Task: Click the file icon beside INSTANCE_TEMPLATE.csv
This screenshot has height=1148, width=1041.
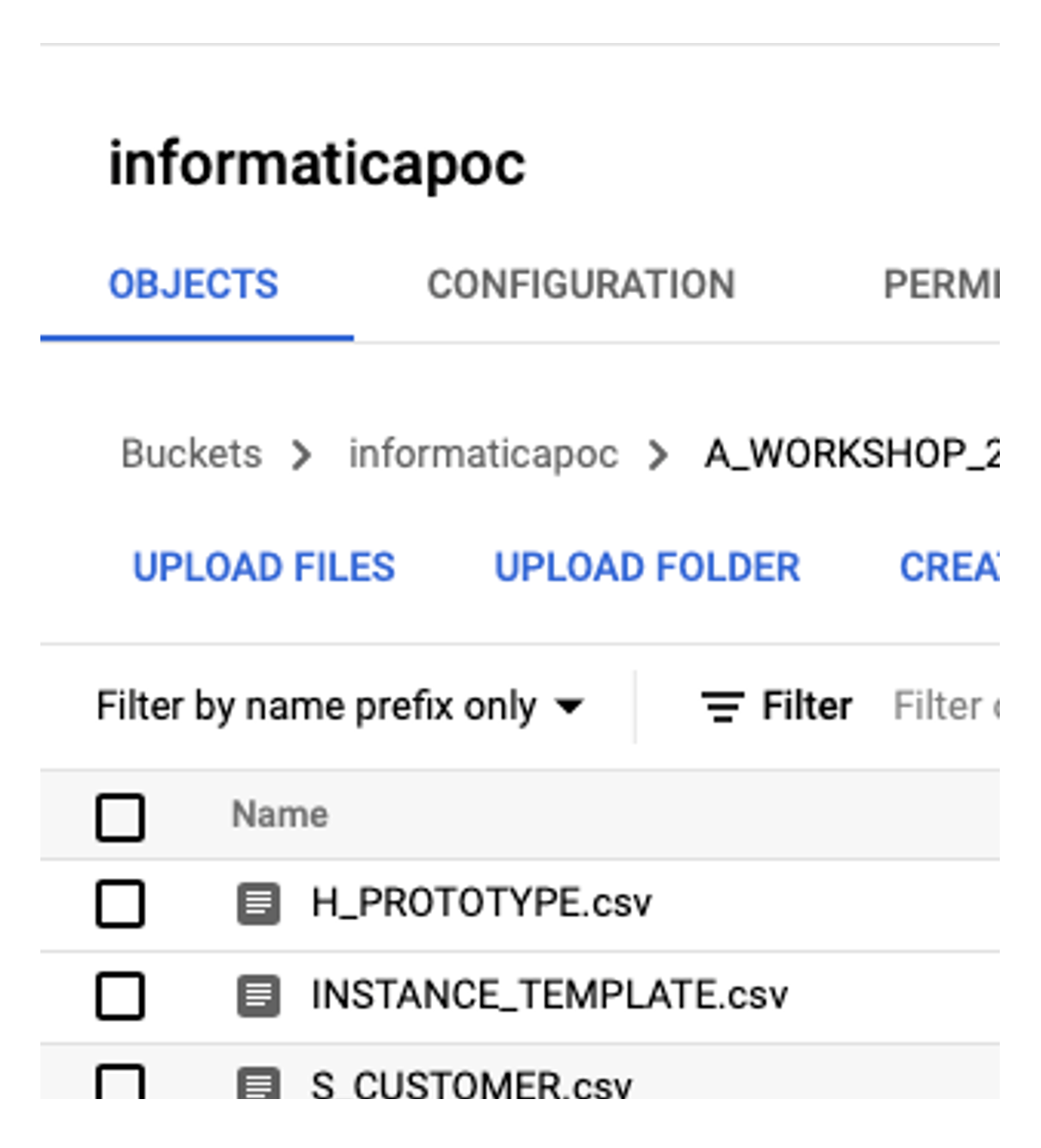Action: point(258,996)
